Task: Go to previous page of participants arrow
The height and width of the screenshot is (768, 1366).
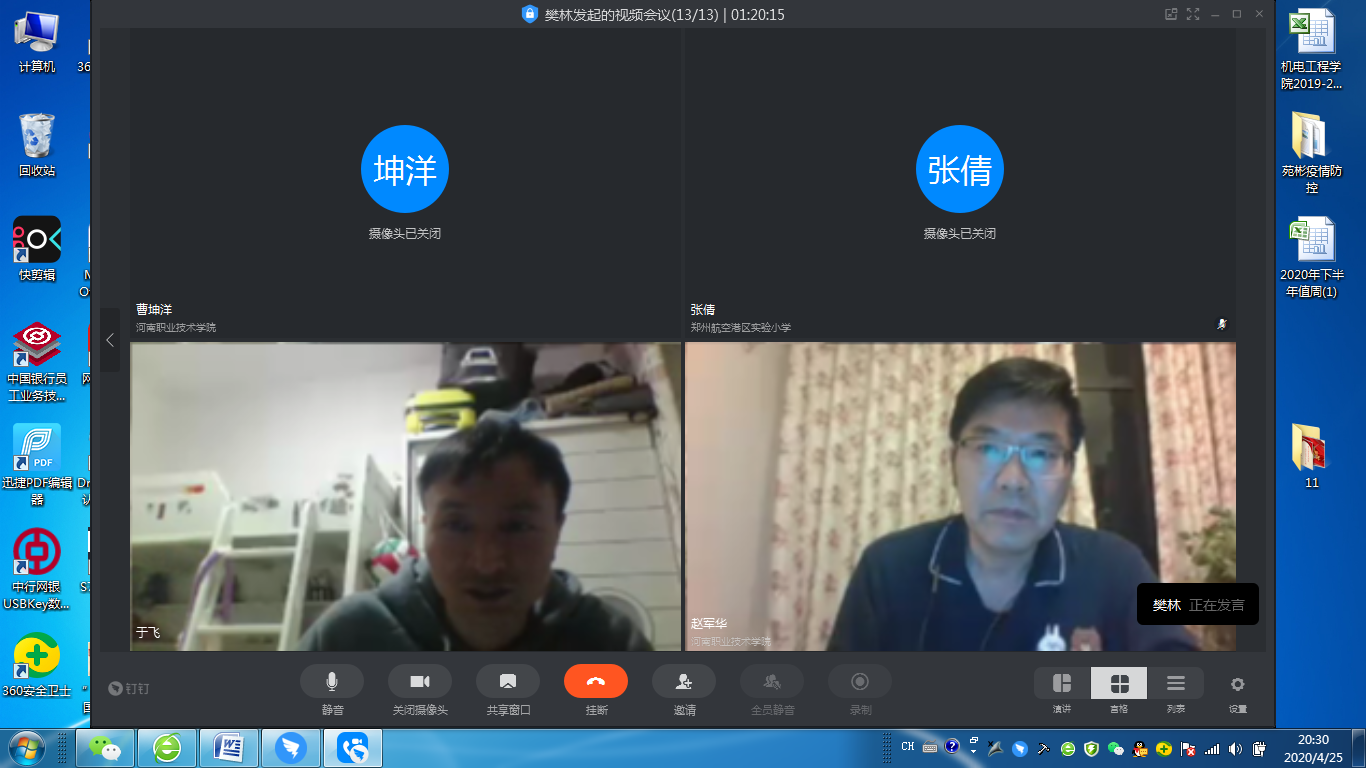Action: click(x=110, y=340)
